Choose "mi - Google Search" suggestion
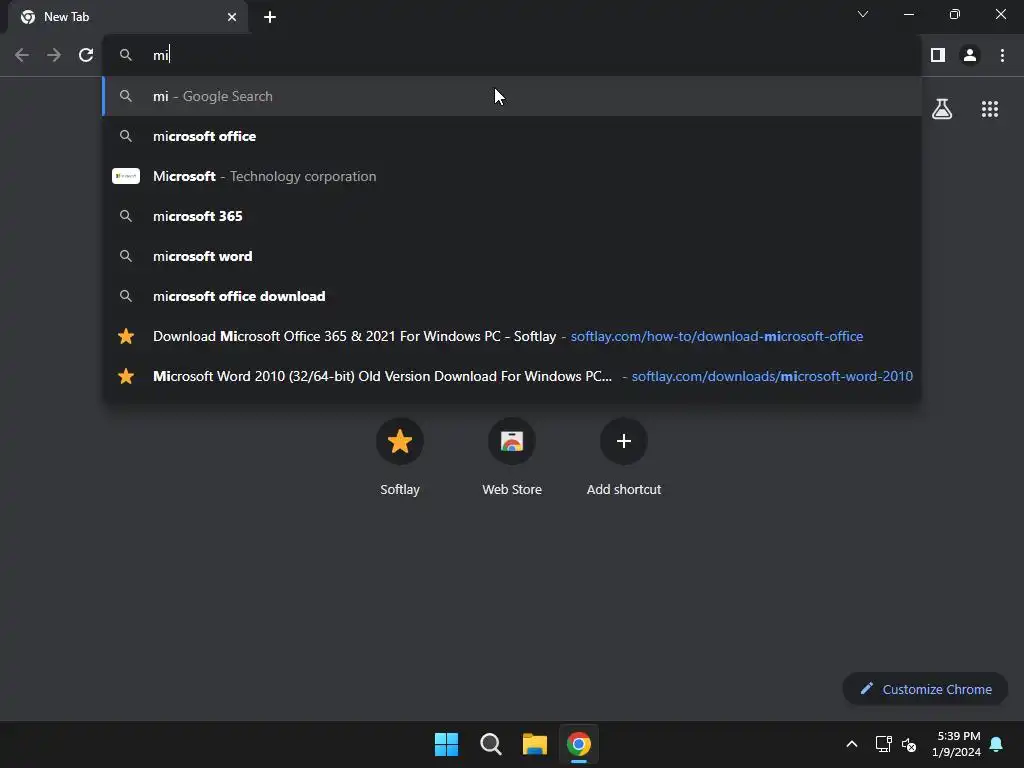The height and width of the screenshot is (768, 1024). [512, 97]
